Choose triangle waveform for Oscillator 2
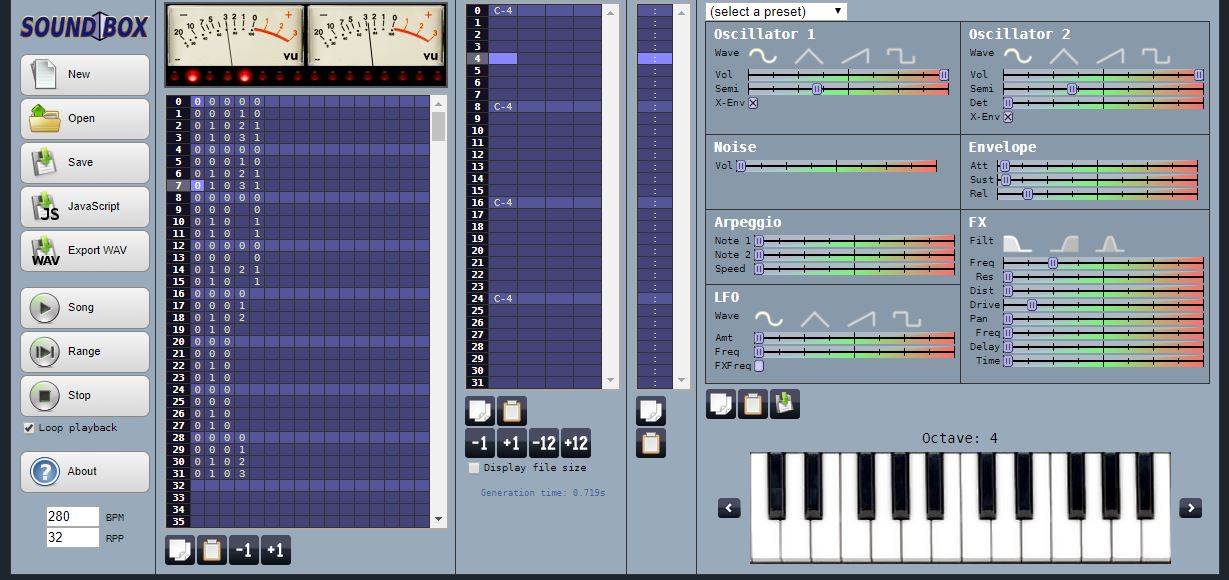 pos(1064,56)
